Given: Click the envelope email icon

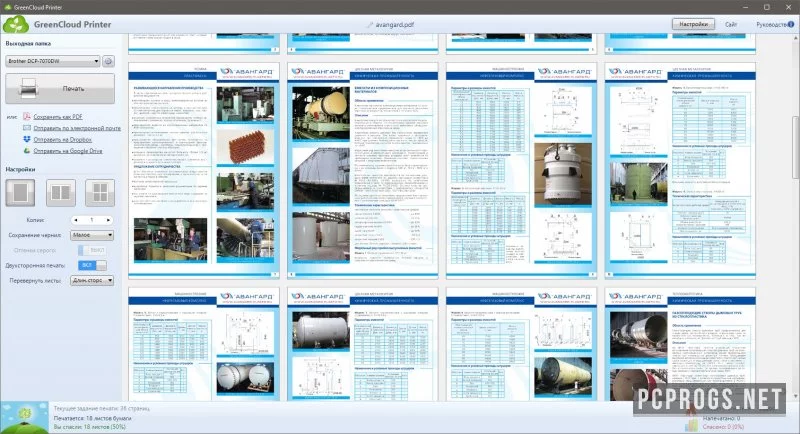Looking at the screenshot, I should coord(27,128).
